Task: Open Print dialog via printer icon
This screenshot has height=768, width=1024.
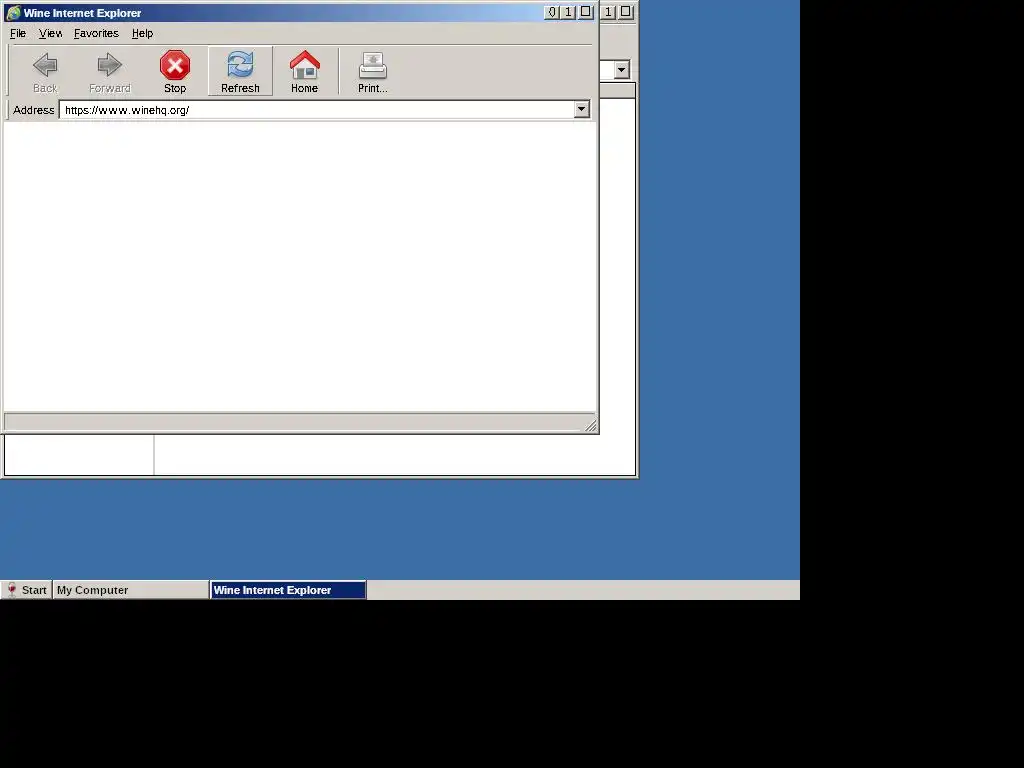Action: 373,71
